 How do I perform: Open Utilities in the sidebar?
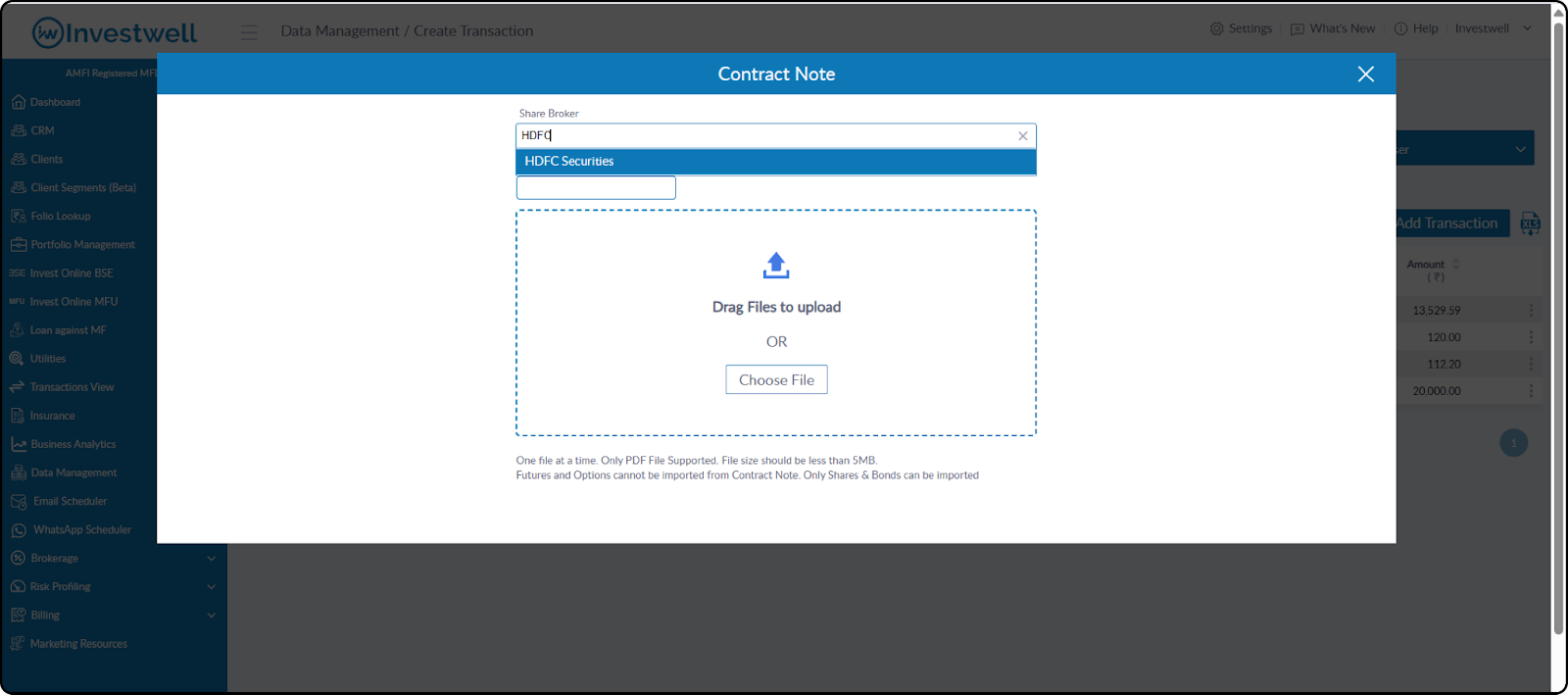tap(48, 359)
